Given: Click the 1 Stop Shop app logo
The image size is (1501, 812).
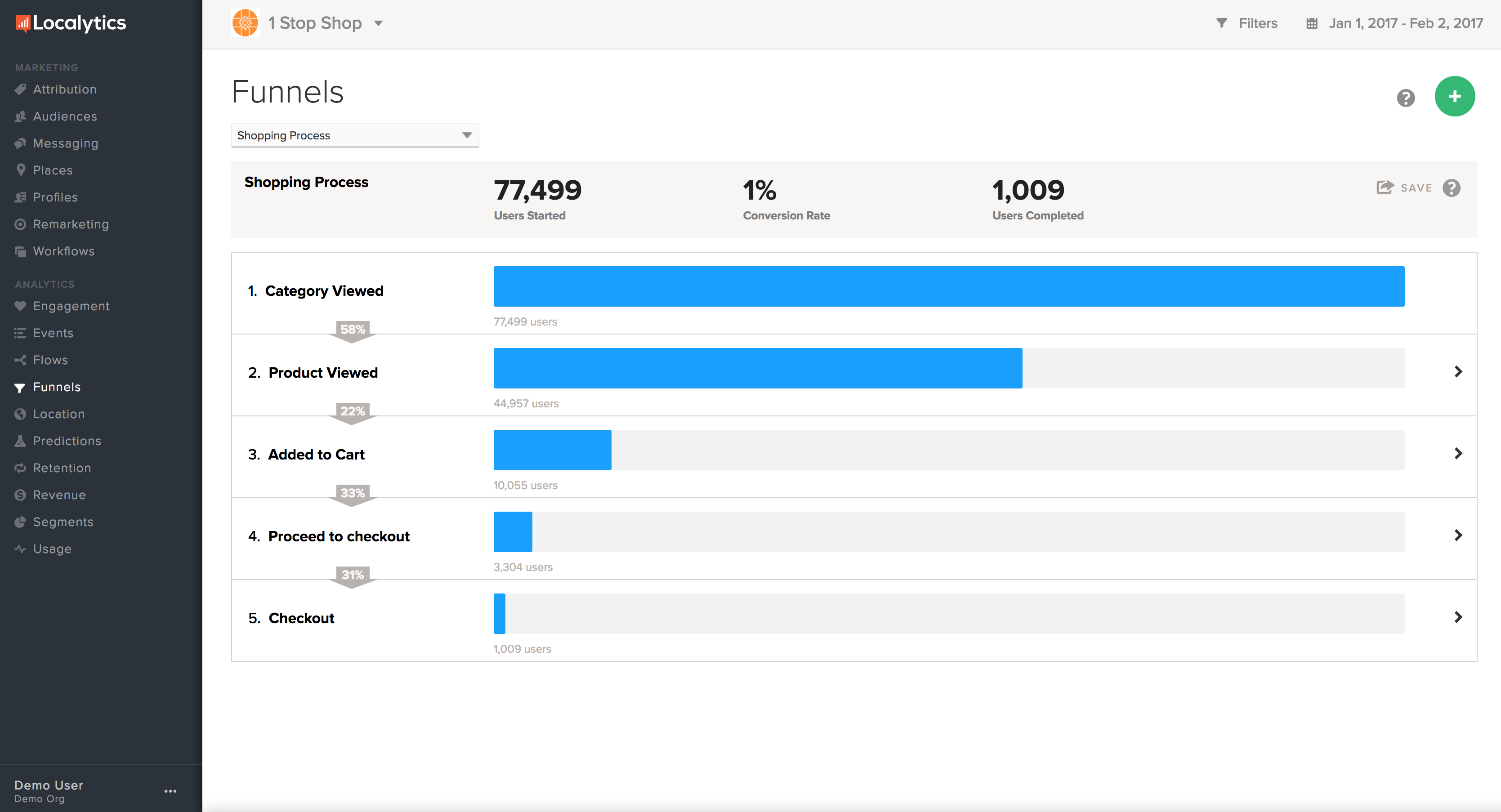Looking at the screenshot, I should click(245, 23).
